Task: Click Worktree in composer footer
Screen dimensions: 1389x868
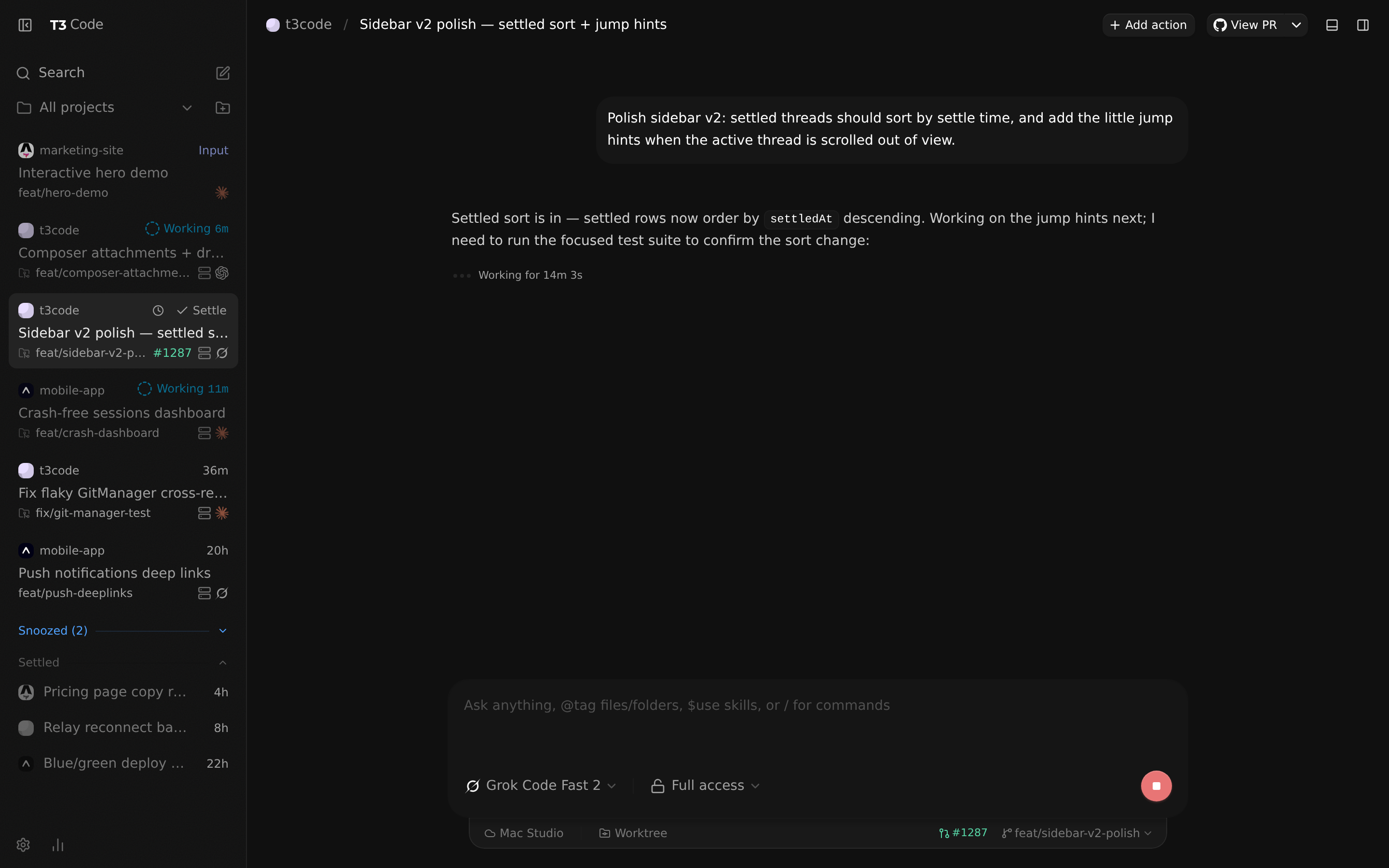Action: (x=633, y=834)
